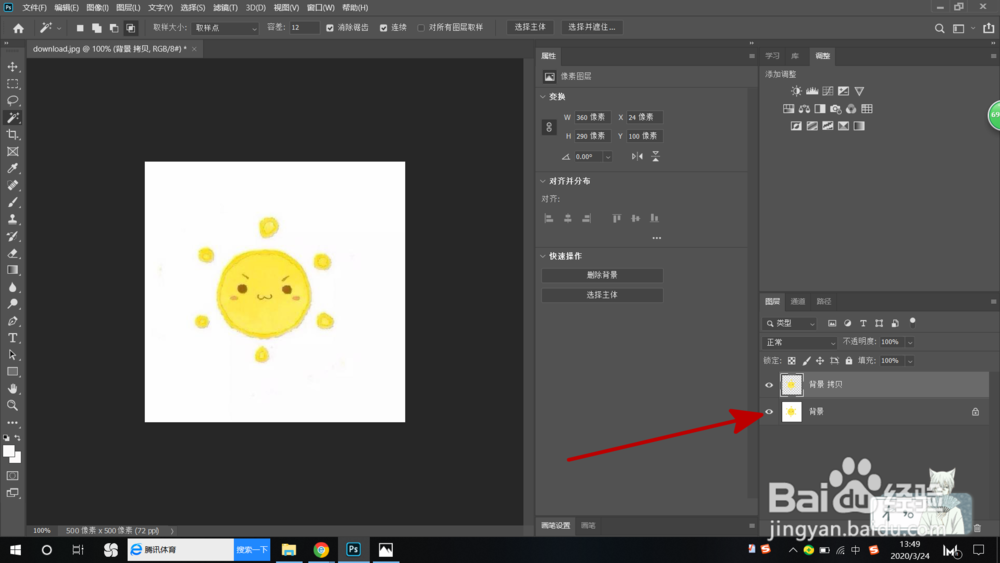Select the Hand tool
This screenshot has width=1000, height=563.
pyautogui.click(x=12, y=388)
